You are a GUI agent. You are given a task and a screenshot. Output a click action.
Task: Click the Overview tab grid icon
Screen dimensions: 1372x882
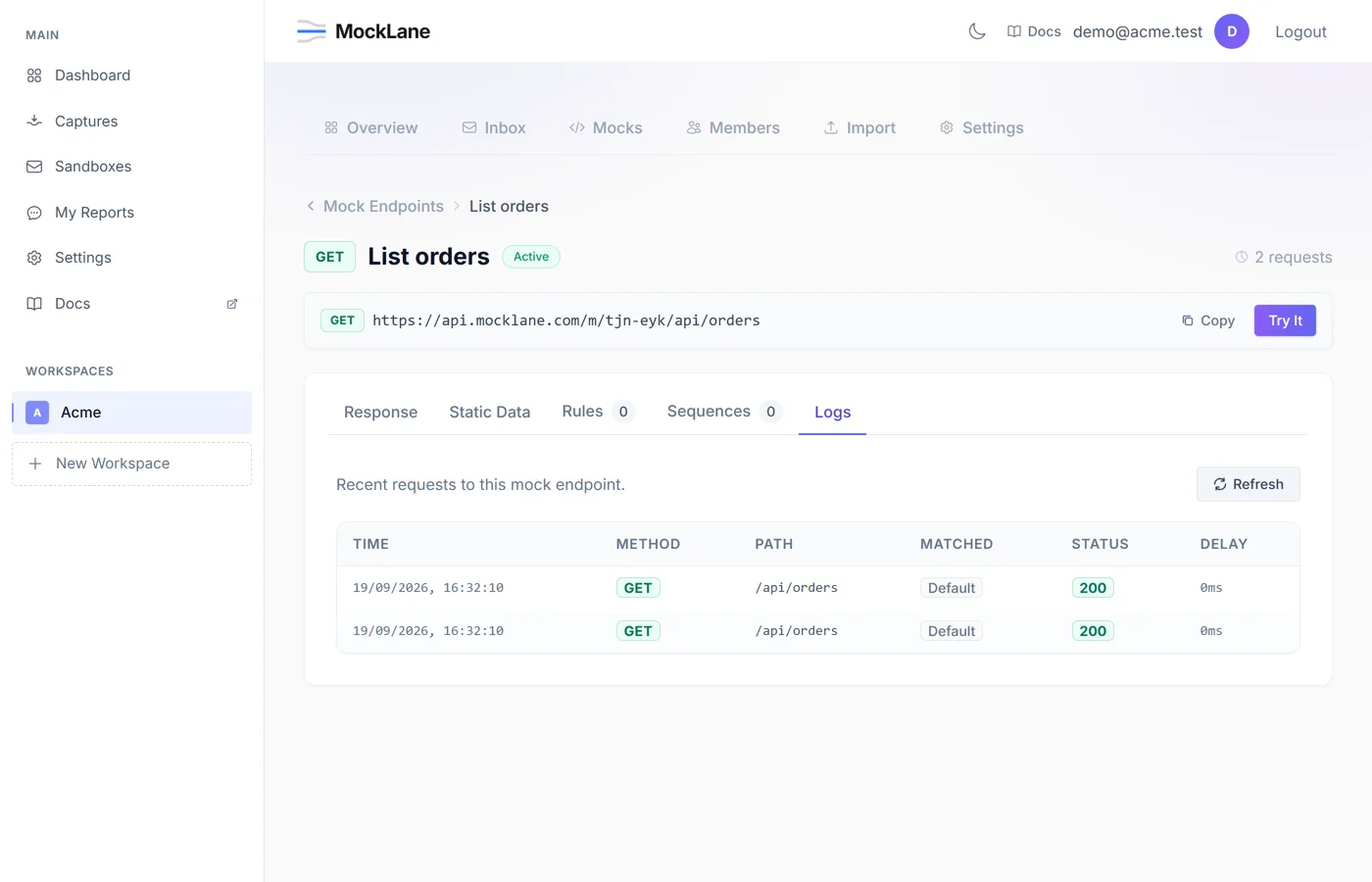pyautogui.click(x=331, y=127)
